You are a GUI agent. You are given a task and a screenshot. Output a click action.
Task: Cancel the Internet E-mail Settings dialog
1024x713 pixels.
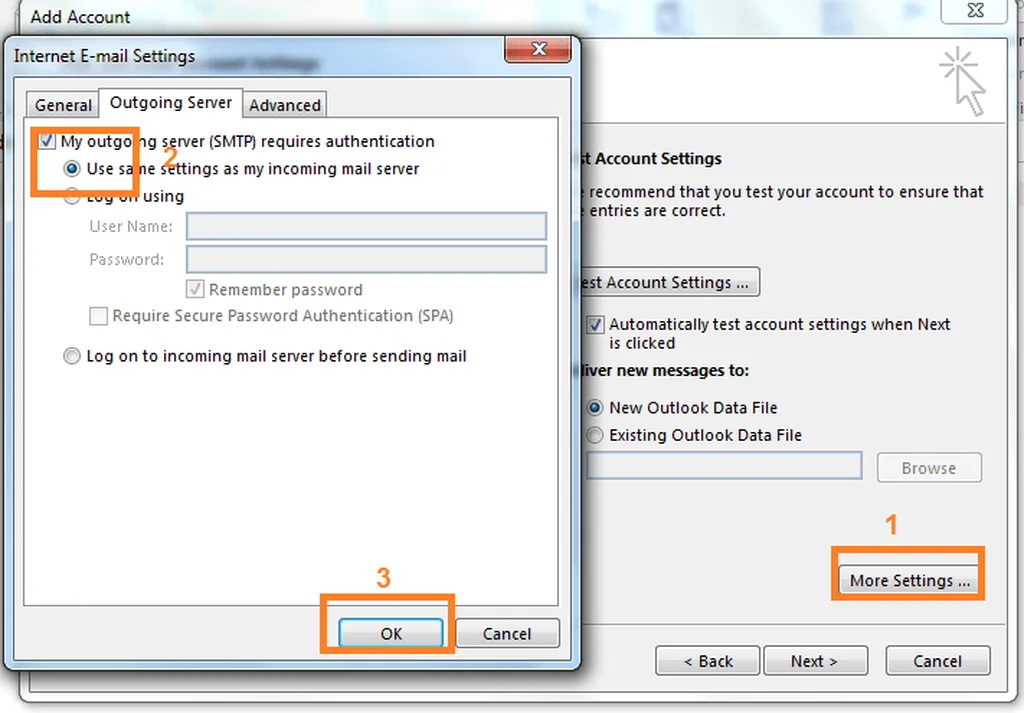(507, 633)
